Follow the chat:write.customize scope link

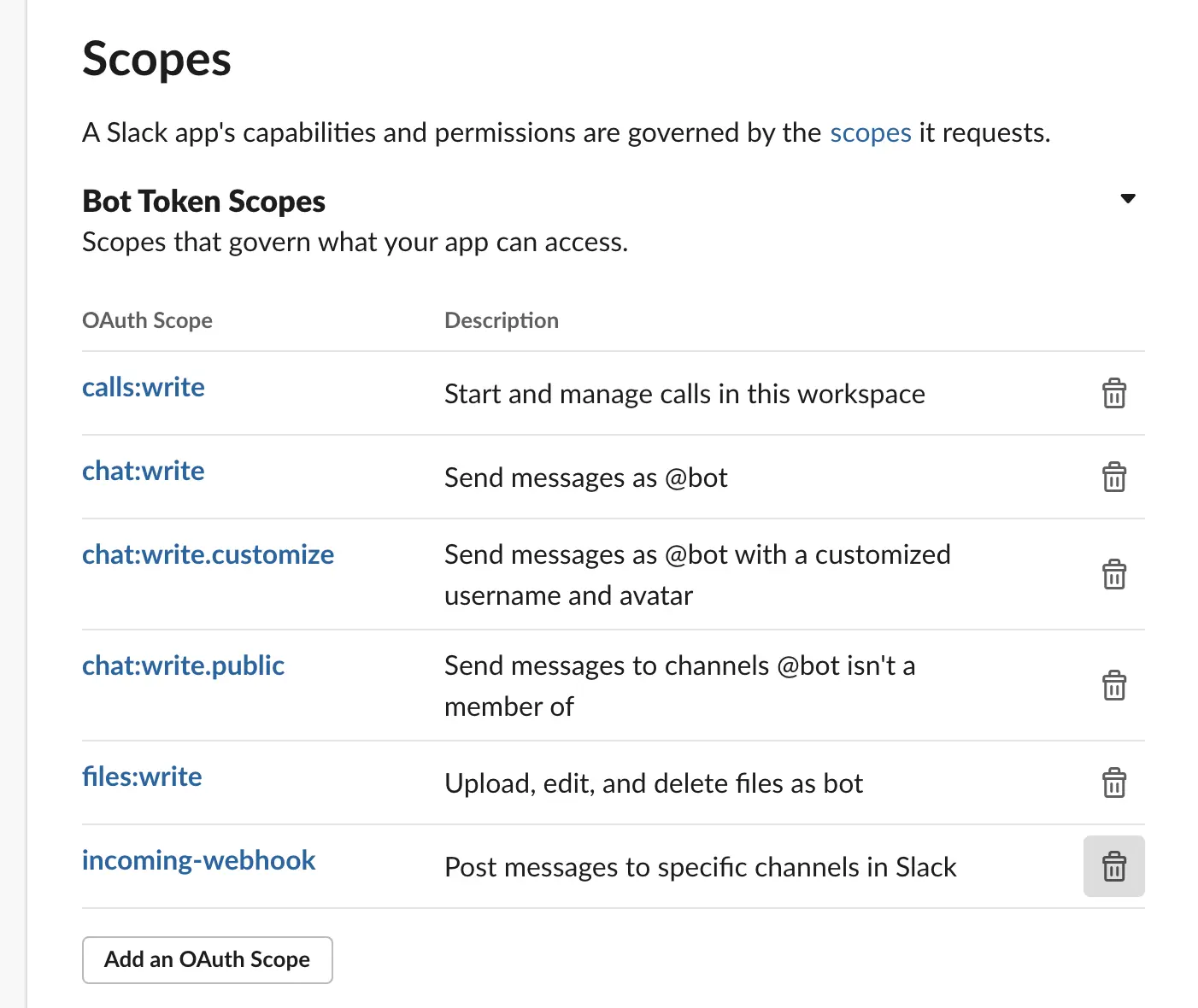click(208, 554)
